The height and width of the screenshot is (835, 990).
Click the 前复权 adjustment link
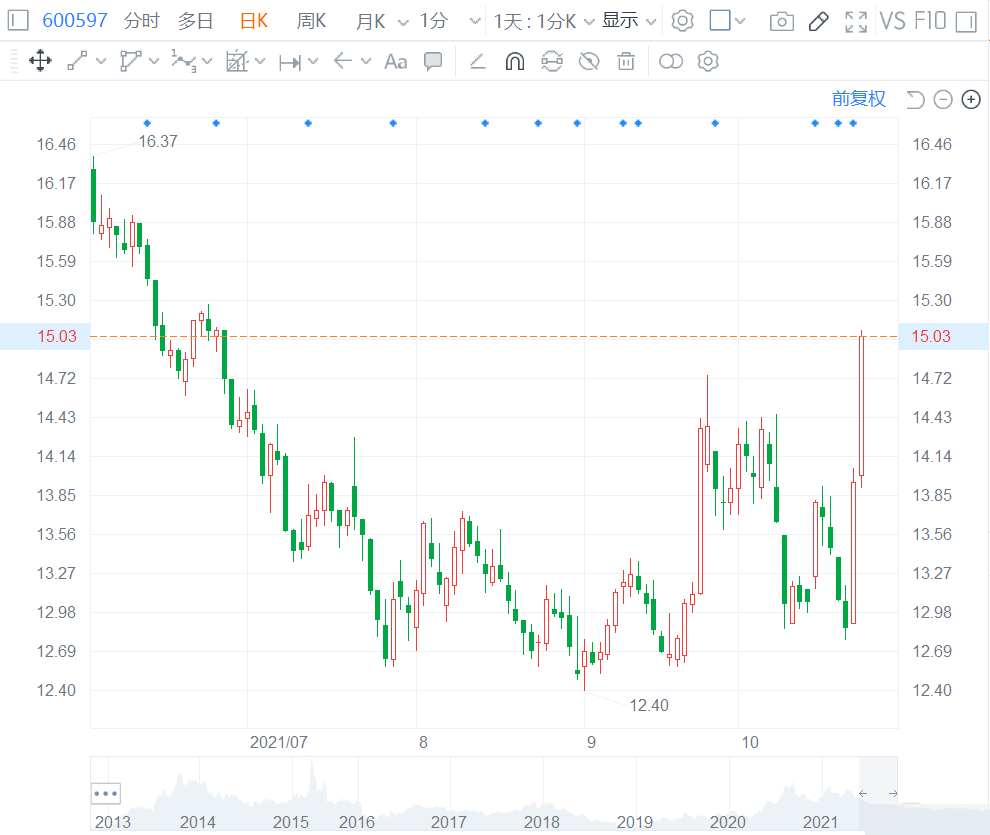pos(859,98)
